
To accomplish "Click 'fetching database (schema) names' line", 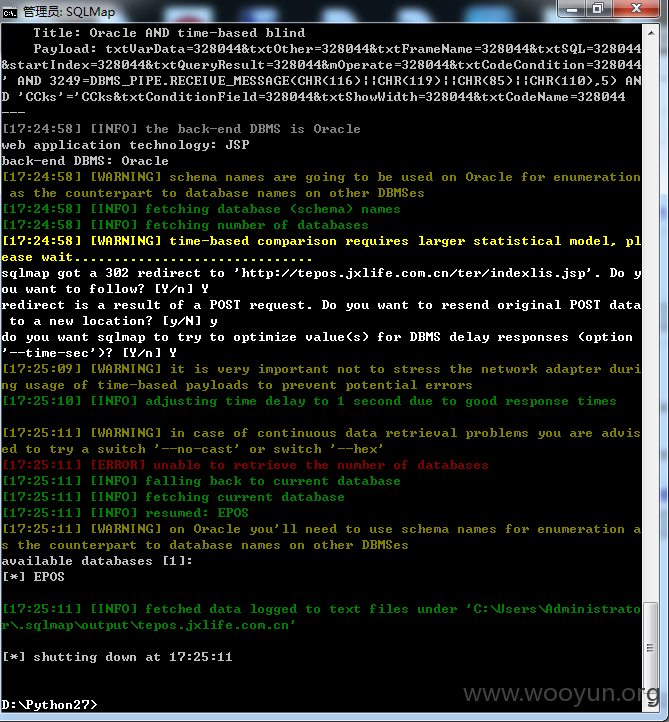I will tap(201, 209).
